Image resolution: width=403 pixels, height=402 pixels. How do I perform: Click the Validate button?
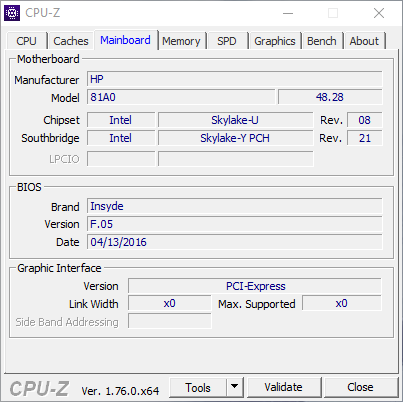pyautogui.click(x=283, y=387)
